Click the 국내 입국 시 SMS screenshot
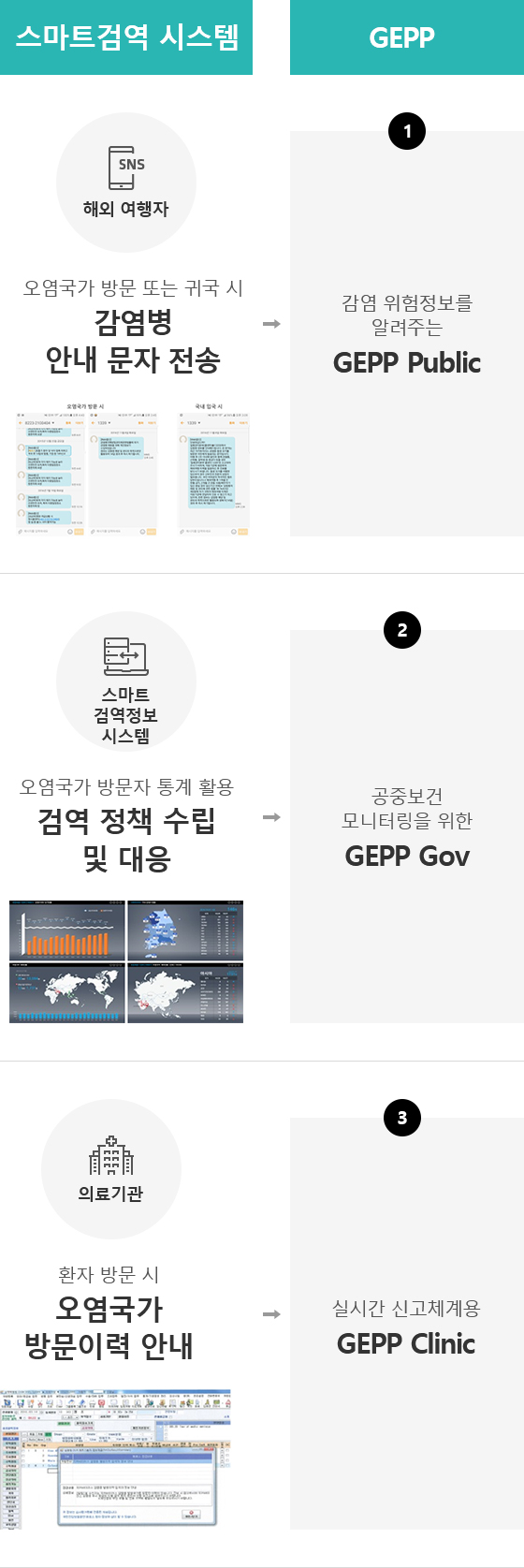The image size is (524, 1568). 213,469
